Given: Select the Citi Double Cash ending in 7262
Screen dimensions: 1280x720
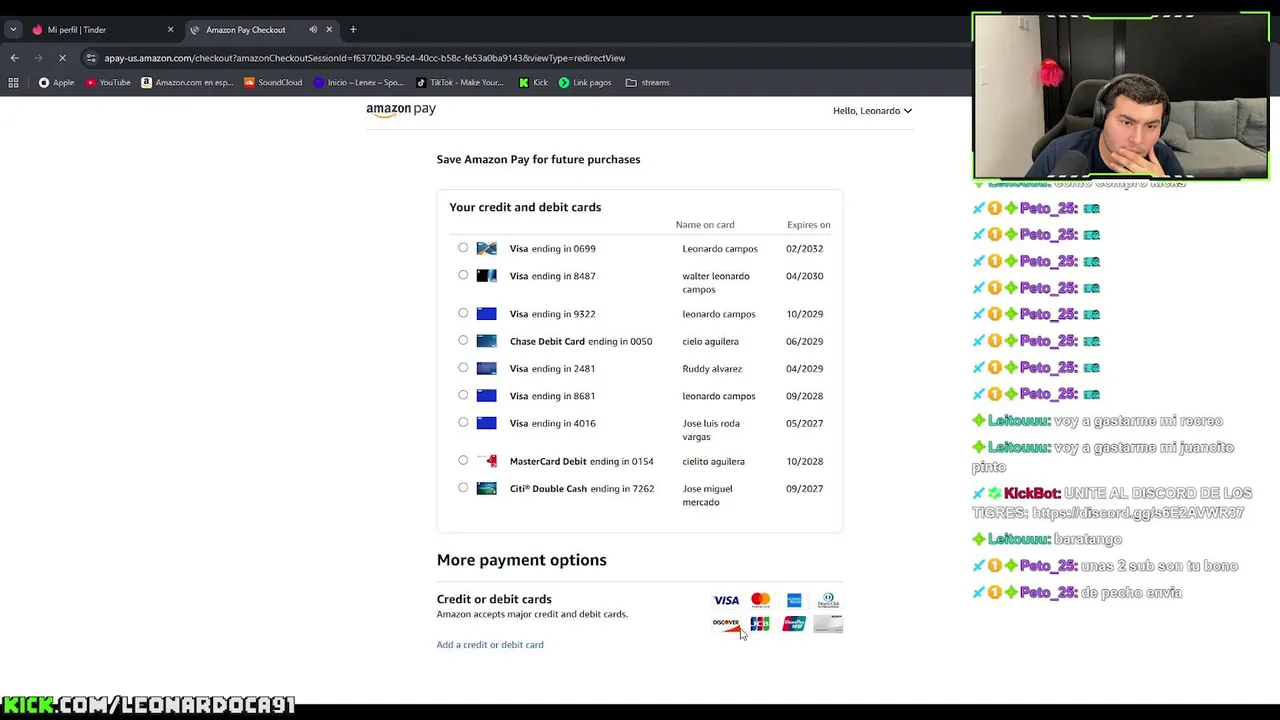Looking at the screenshot, I should (463, 488).
